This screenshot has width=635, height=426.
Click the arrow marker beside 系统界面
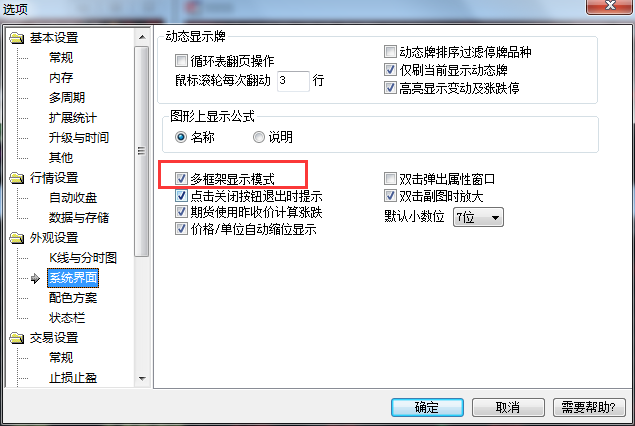tap(35, 278)
